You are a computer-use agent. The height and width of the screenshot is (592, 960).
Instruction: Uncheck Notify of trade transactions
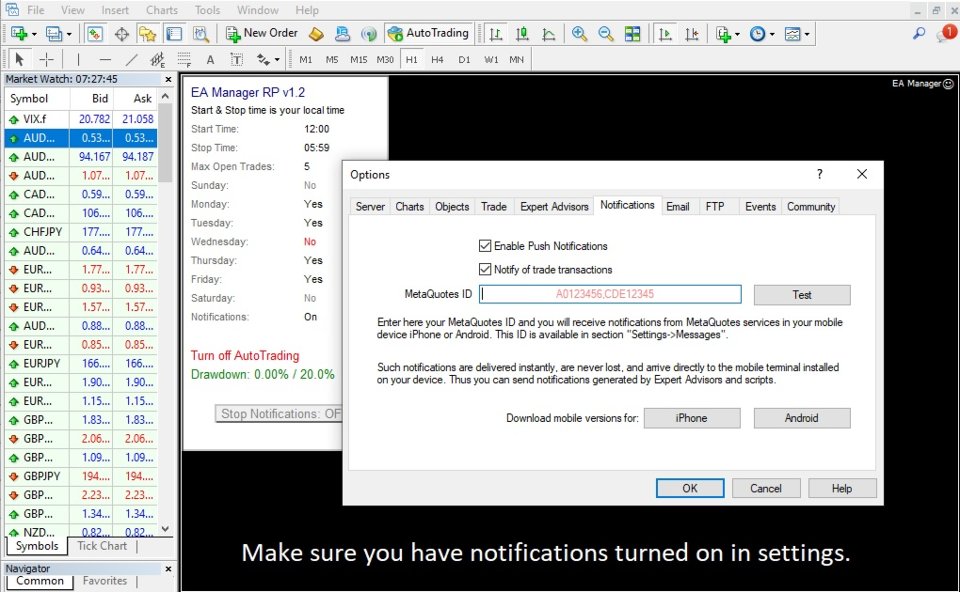(x=485, y=269)
